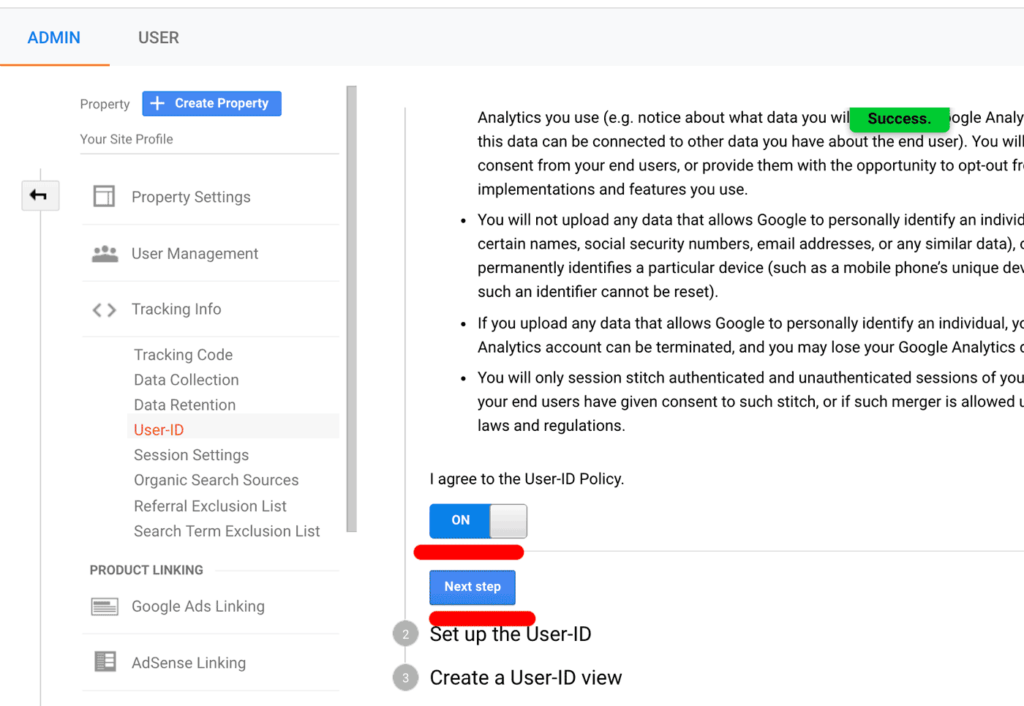
Task: Toggle the User-ID agreement switch off
Action: [x=478, y=520]
